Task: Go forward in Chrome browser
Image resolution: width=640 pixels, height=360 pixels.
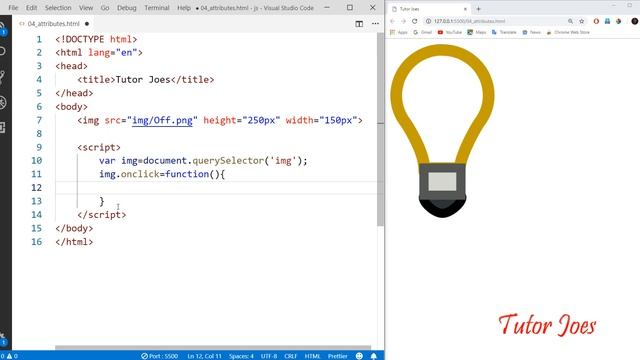Action: (403, 21)
